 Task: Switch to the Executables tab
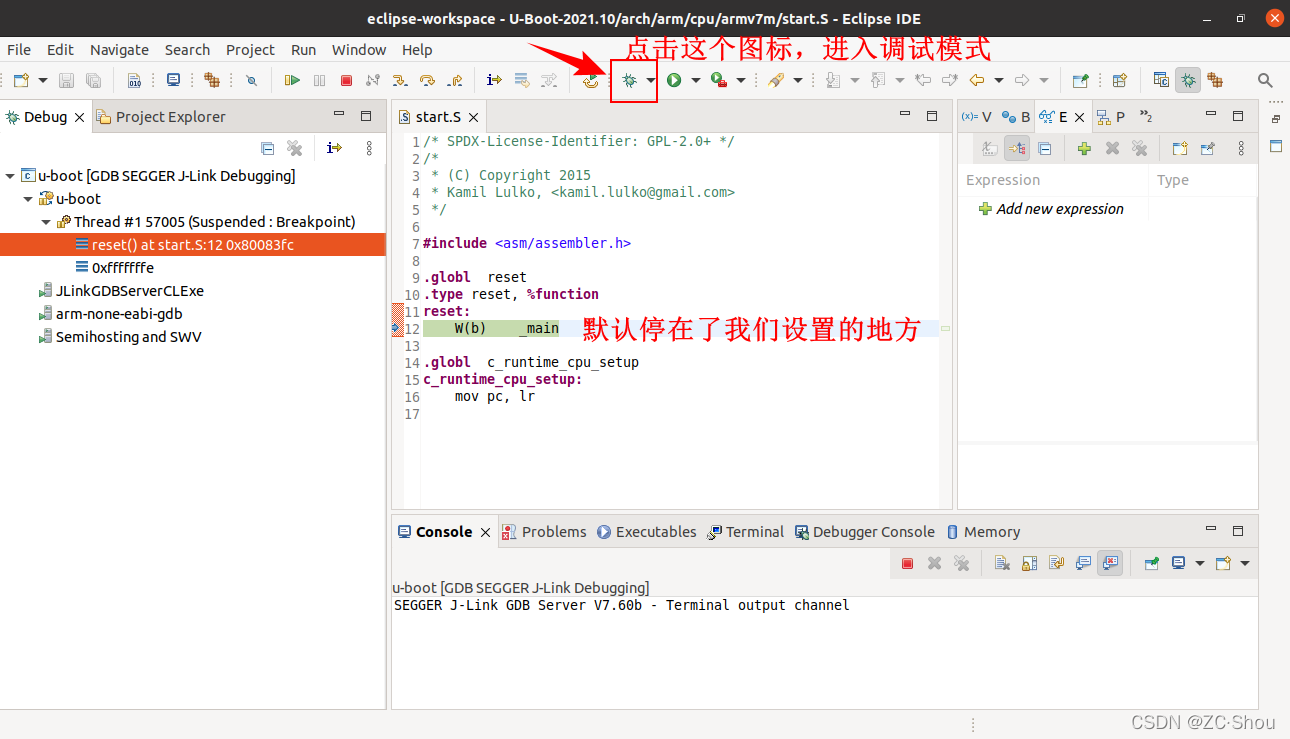(646, 532)
